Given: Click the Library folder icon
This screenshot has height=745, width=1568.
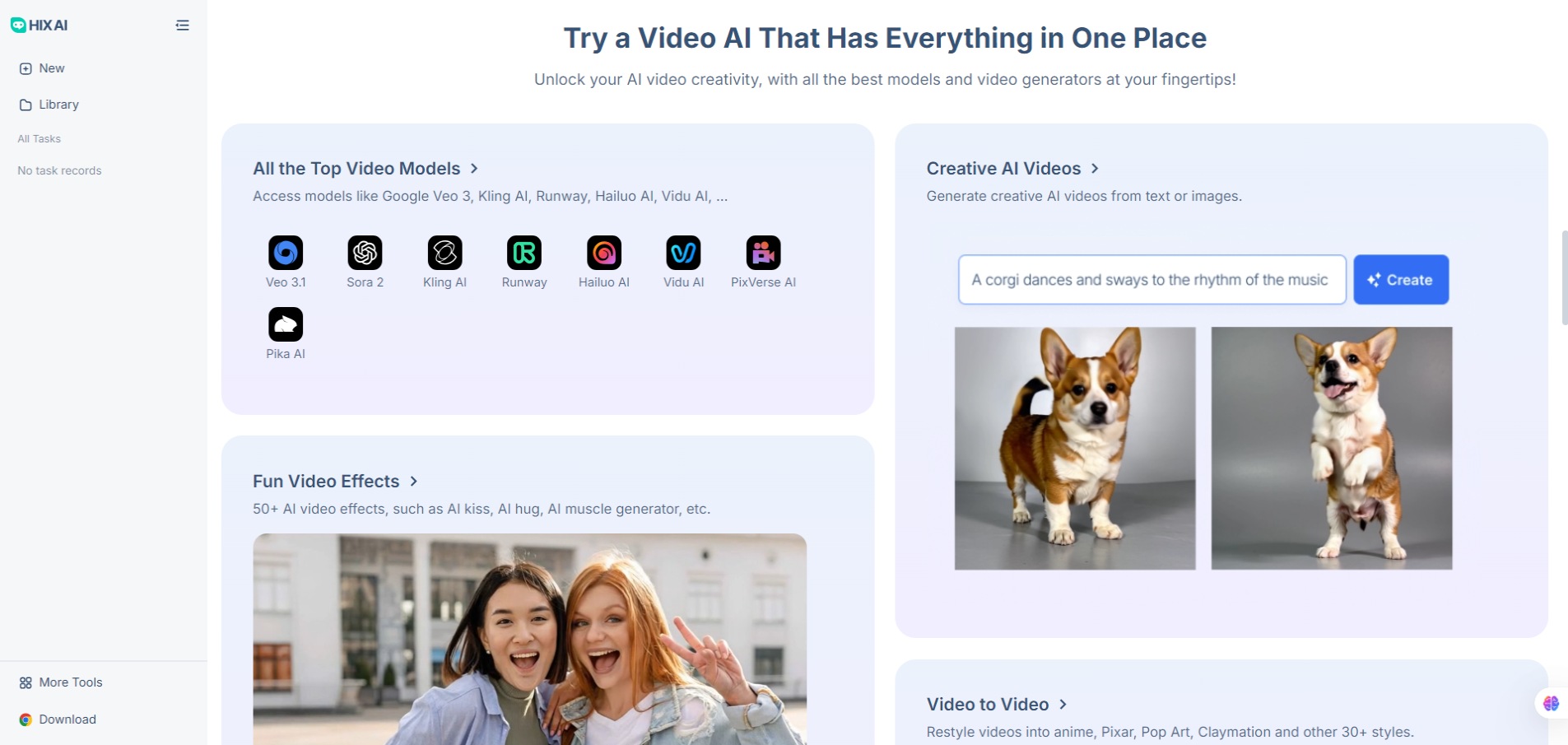Looking at the screenshot, I should [x=26, y=105].
